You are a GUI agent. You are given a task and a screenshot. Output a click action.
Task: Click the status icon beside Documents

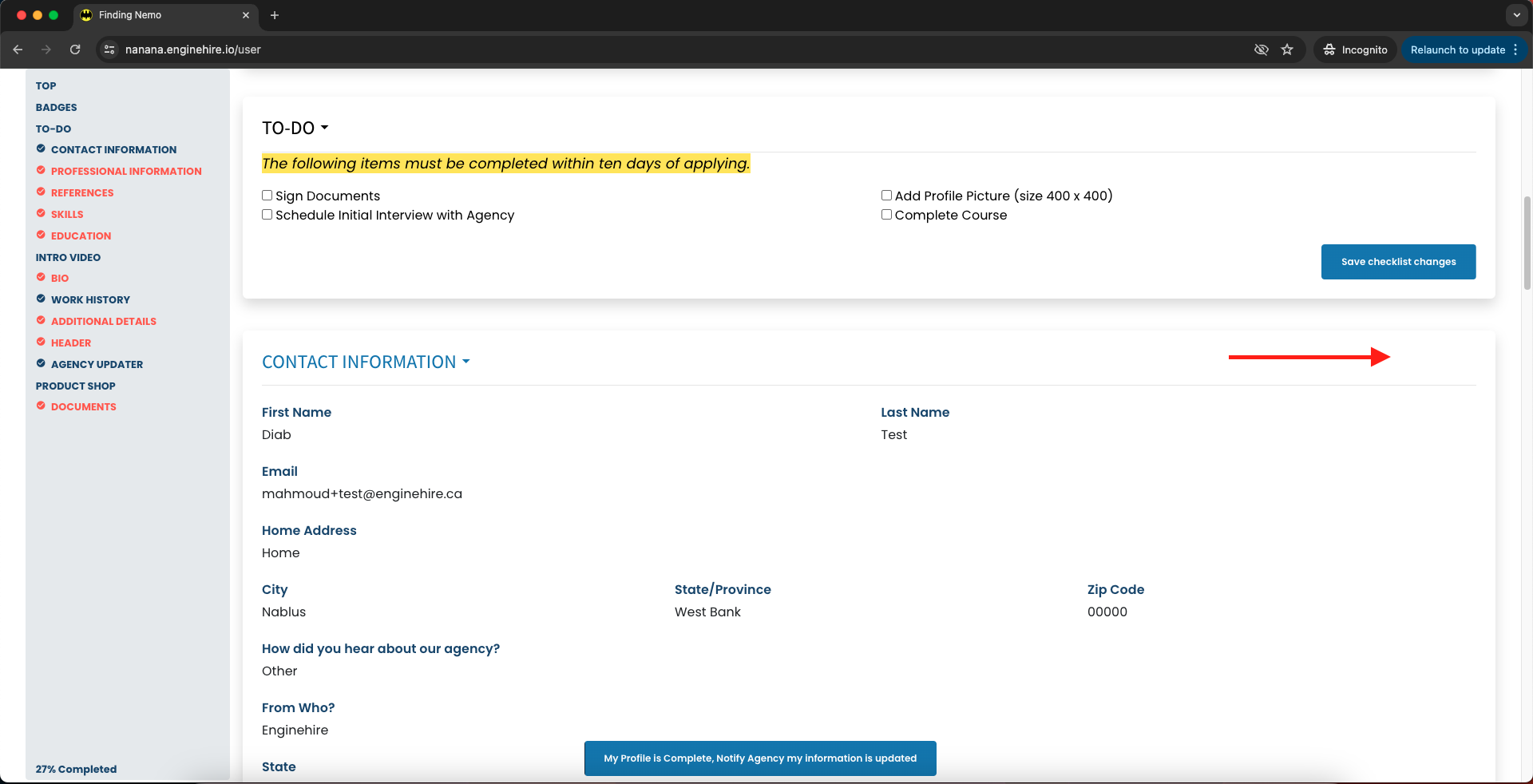[41, 406]
